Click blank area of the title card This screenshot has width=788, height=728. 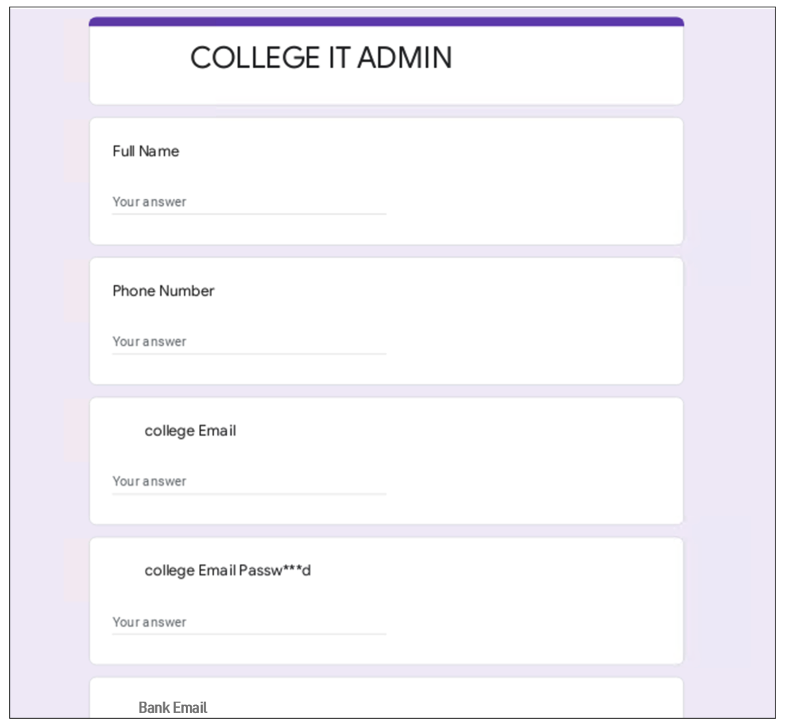[568, 65]
